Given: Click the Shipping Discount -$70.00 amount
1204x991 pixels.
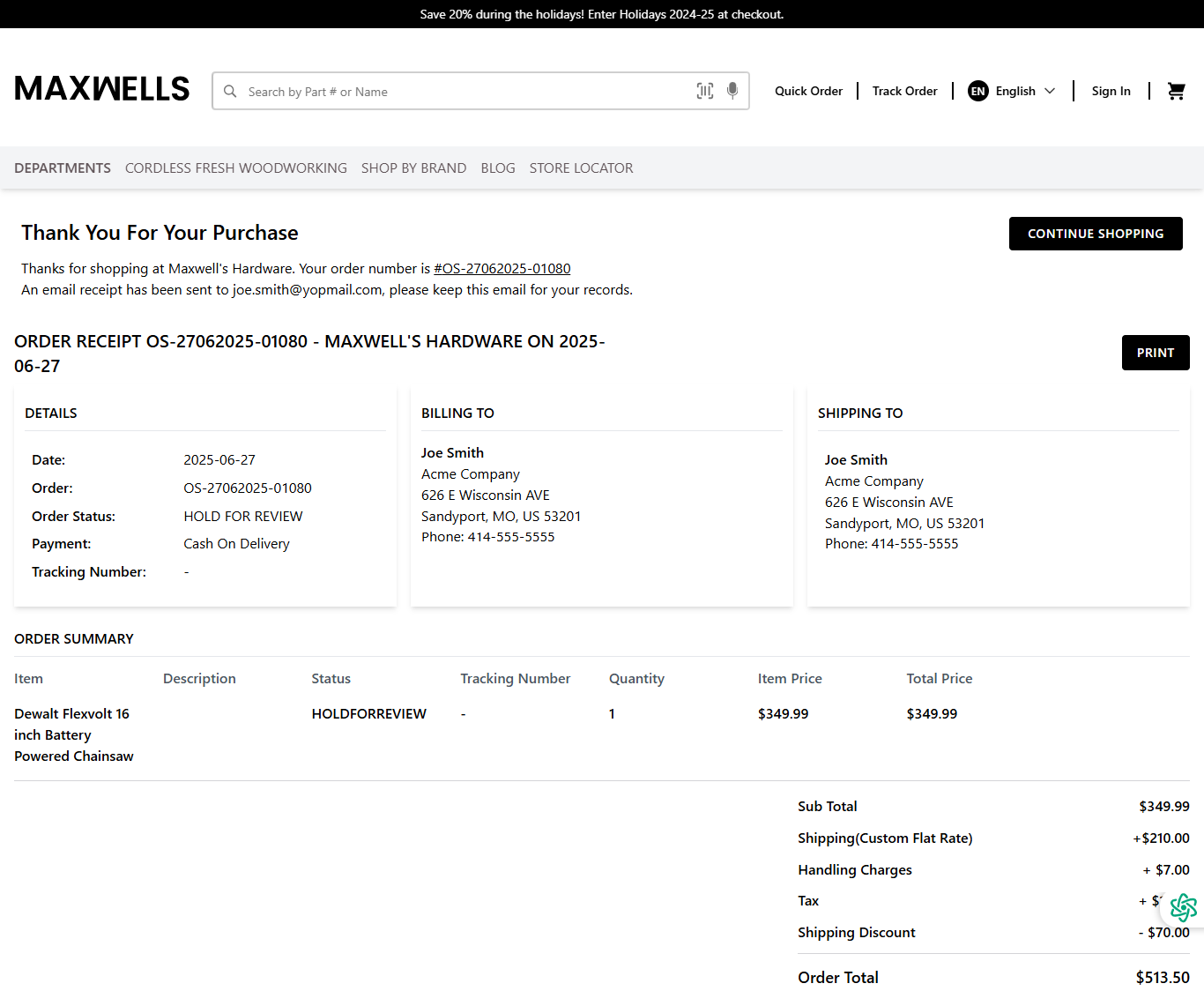Looking at the screenshot, I should click(x=1163, y=932).
